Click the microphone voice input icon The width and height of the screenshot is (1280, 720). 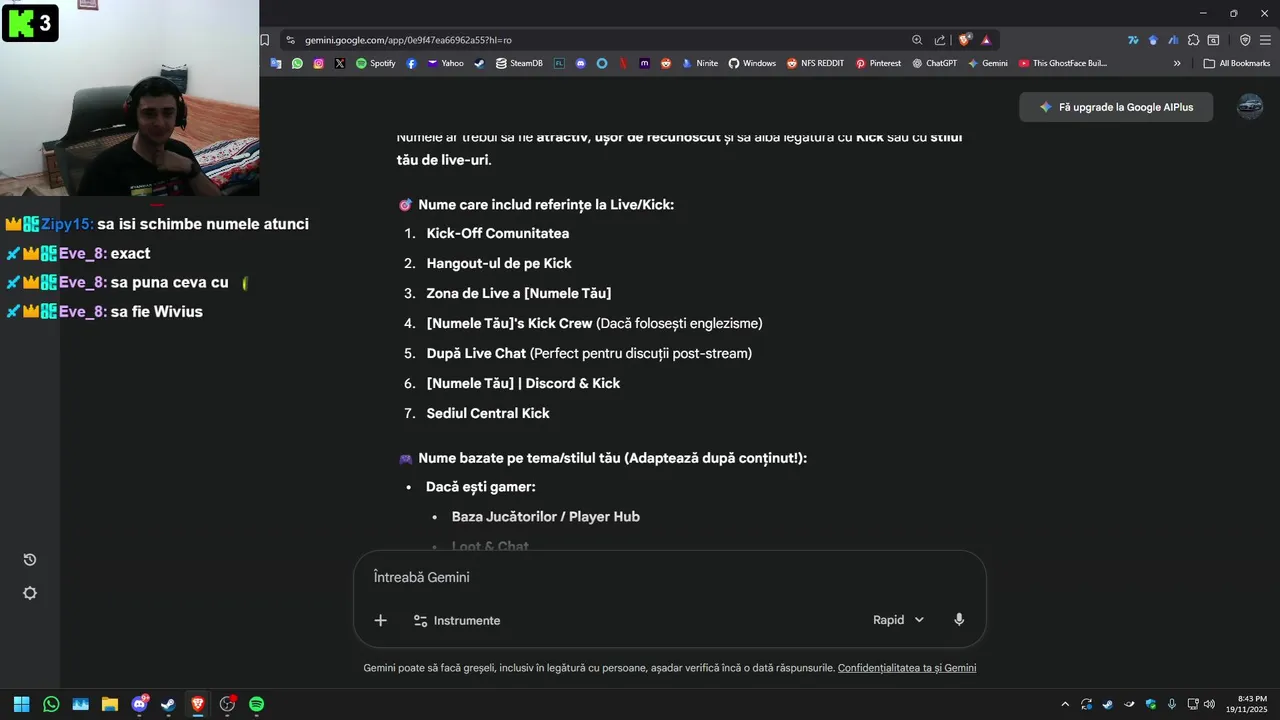(959, 620)
